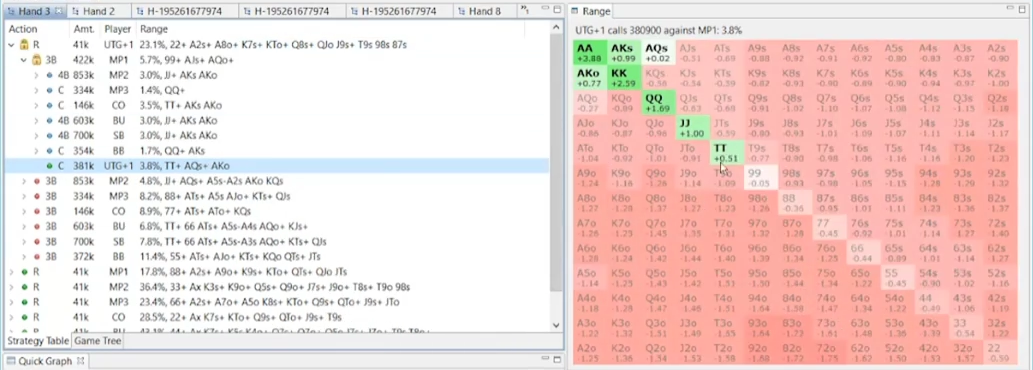The width and height of the screenshot is (1033, 370).
Task: Close the Hand 3 tab with its X icon
Action: tap(58, 11)
